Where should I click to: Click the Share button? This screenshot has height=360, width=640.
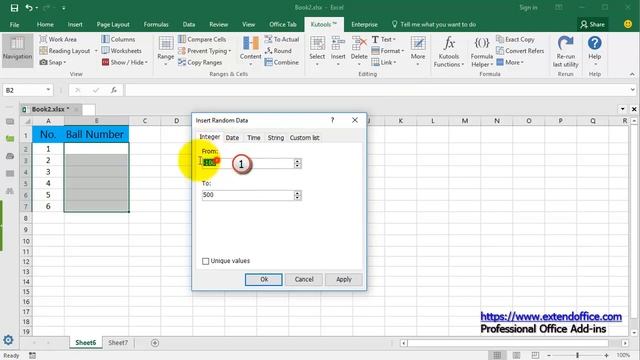point(593,24)
